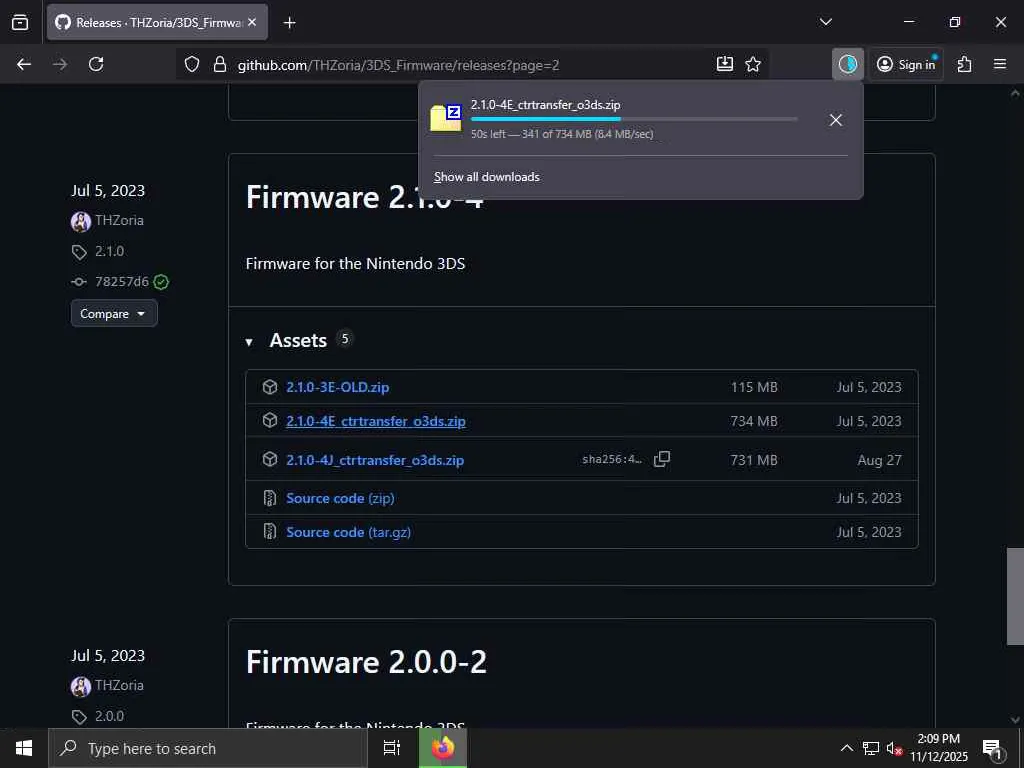Click the 734 MB size text
Viewport: 1024px width, 768px height.
tap(754, 421)
